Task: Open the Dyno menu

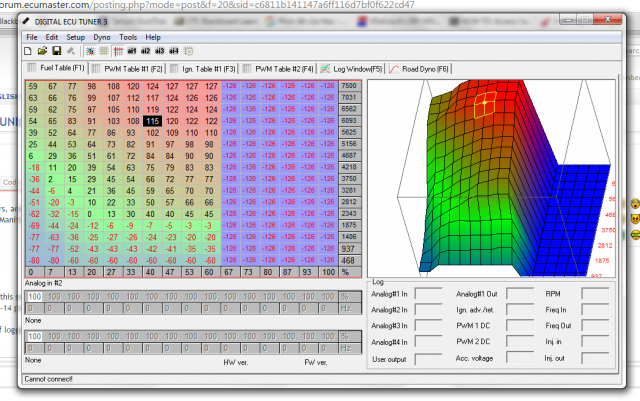Action: coord(102,37)
